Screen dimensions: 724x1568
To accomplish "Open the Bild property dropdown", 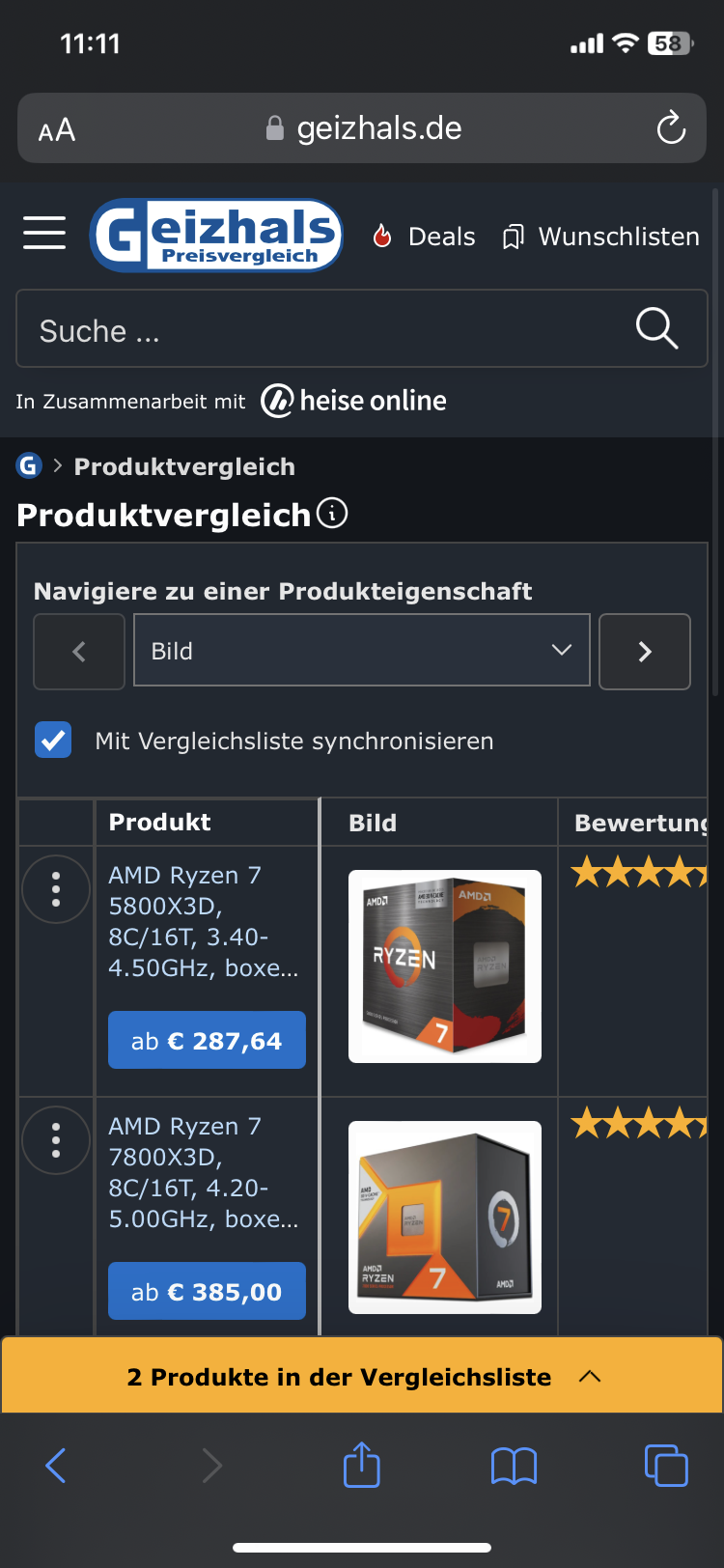I will (x=362, y=651).
